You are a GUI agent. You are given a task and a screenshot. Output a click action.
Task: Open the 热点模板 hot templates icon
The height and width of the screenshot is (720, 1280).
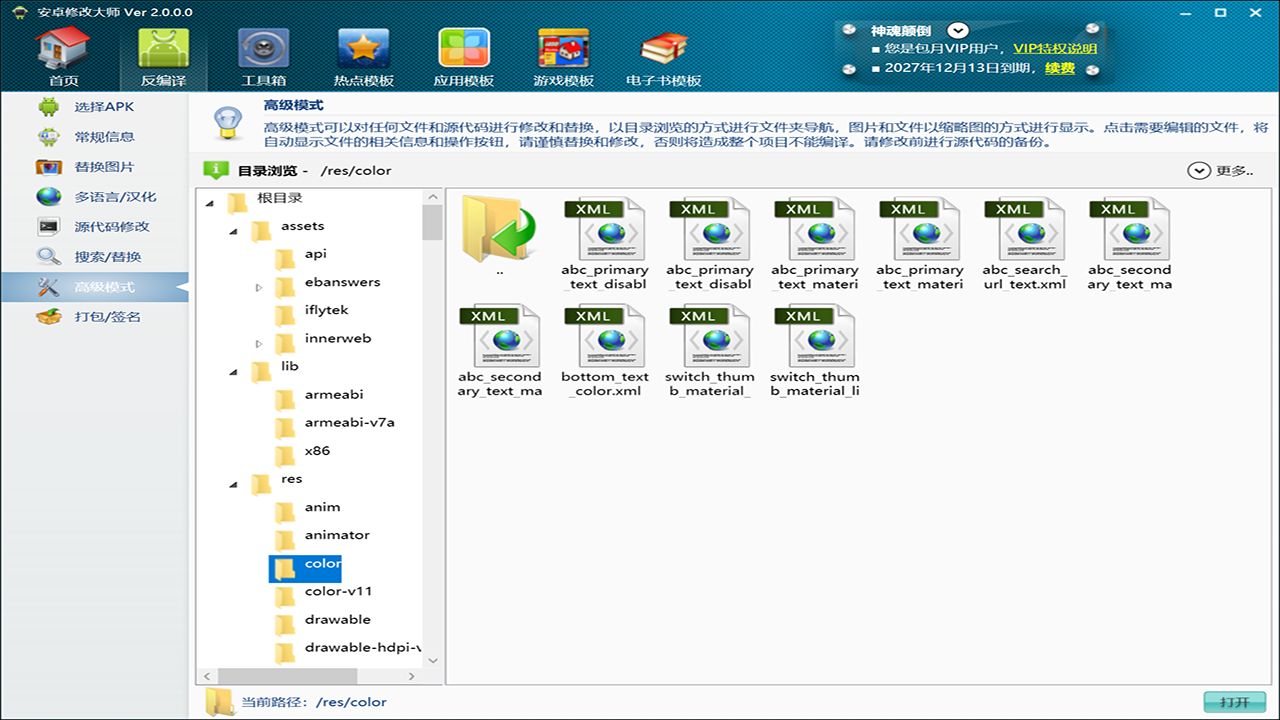pos(363,56)
